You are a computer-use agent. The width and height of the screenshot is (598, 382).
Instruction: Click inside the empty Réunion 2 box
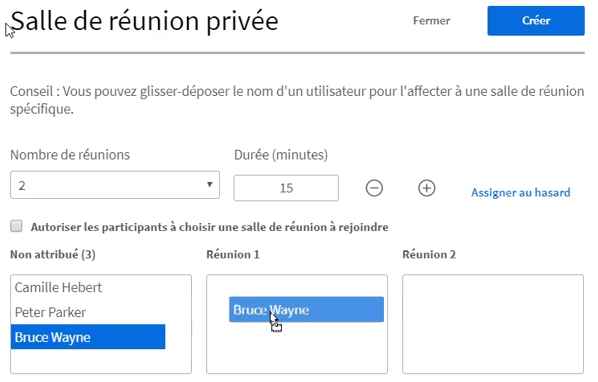[493, 324]
